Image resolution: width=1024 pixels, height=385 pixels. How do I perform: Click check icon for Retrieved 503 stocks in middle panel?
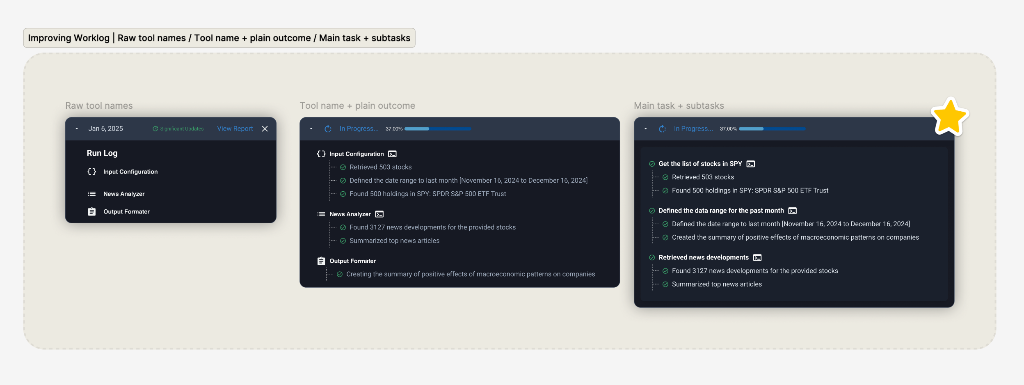coord(343,167)
